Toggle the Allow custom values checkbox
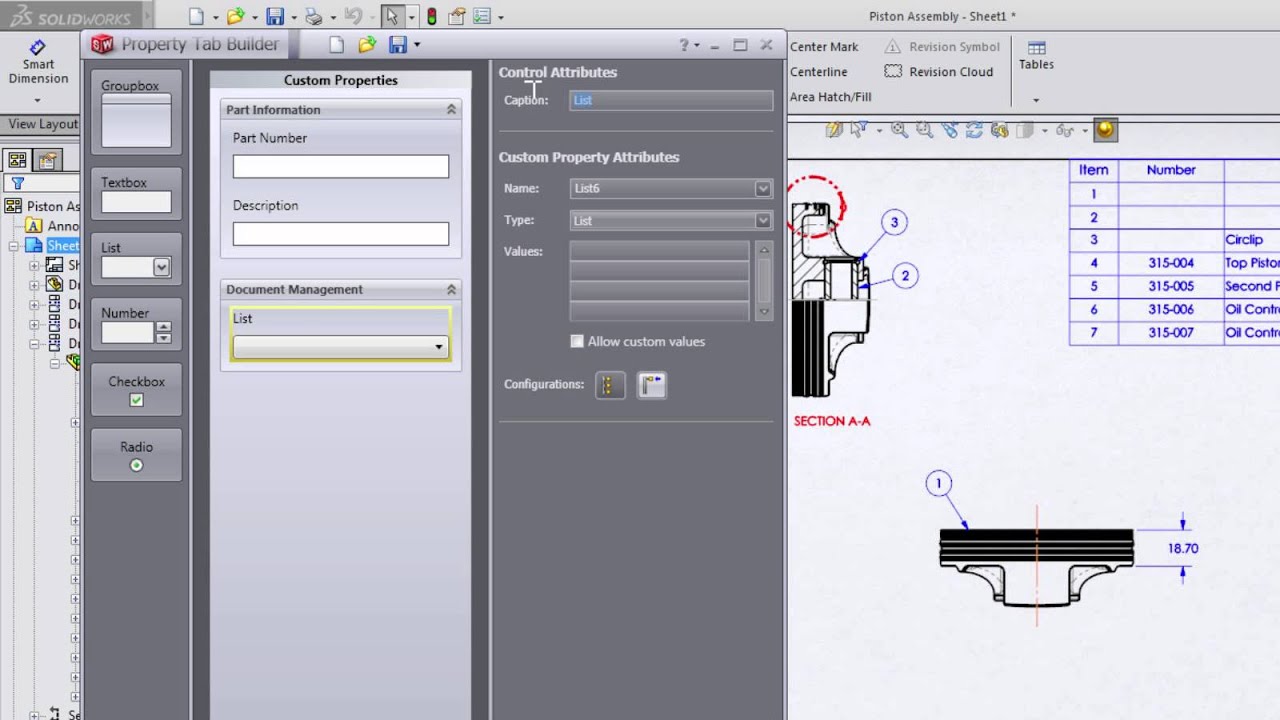 click(577, 341)
